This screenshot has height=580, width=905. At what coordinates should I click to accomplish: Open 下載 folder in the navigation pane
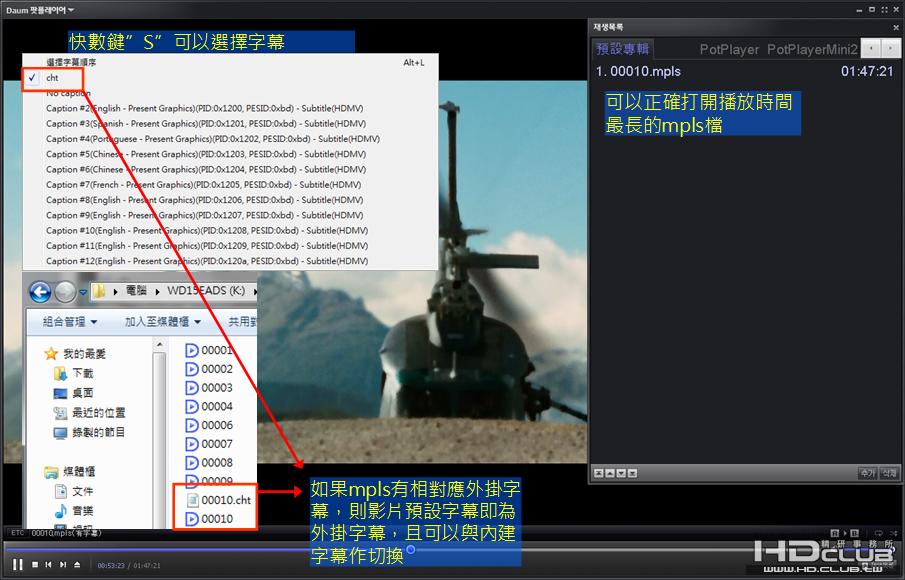pyautogui.click(x=73, y=373)
